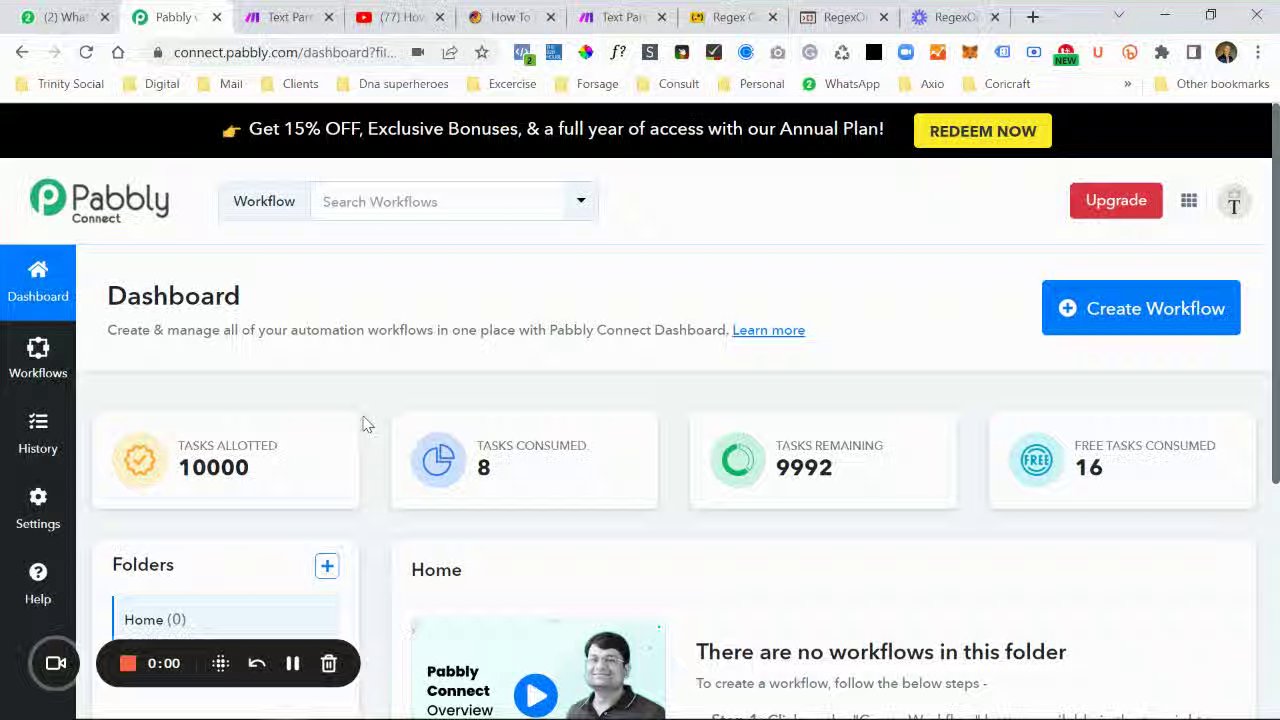Click the REDEEM NOW button
Image resolution: width=1280 pixels, height=720 pixels.
point(983,131)
